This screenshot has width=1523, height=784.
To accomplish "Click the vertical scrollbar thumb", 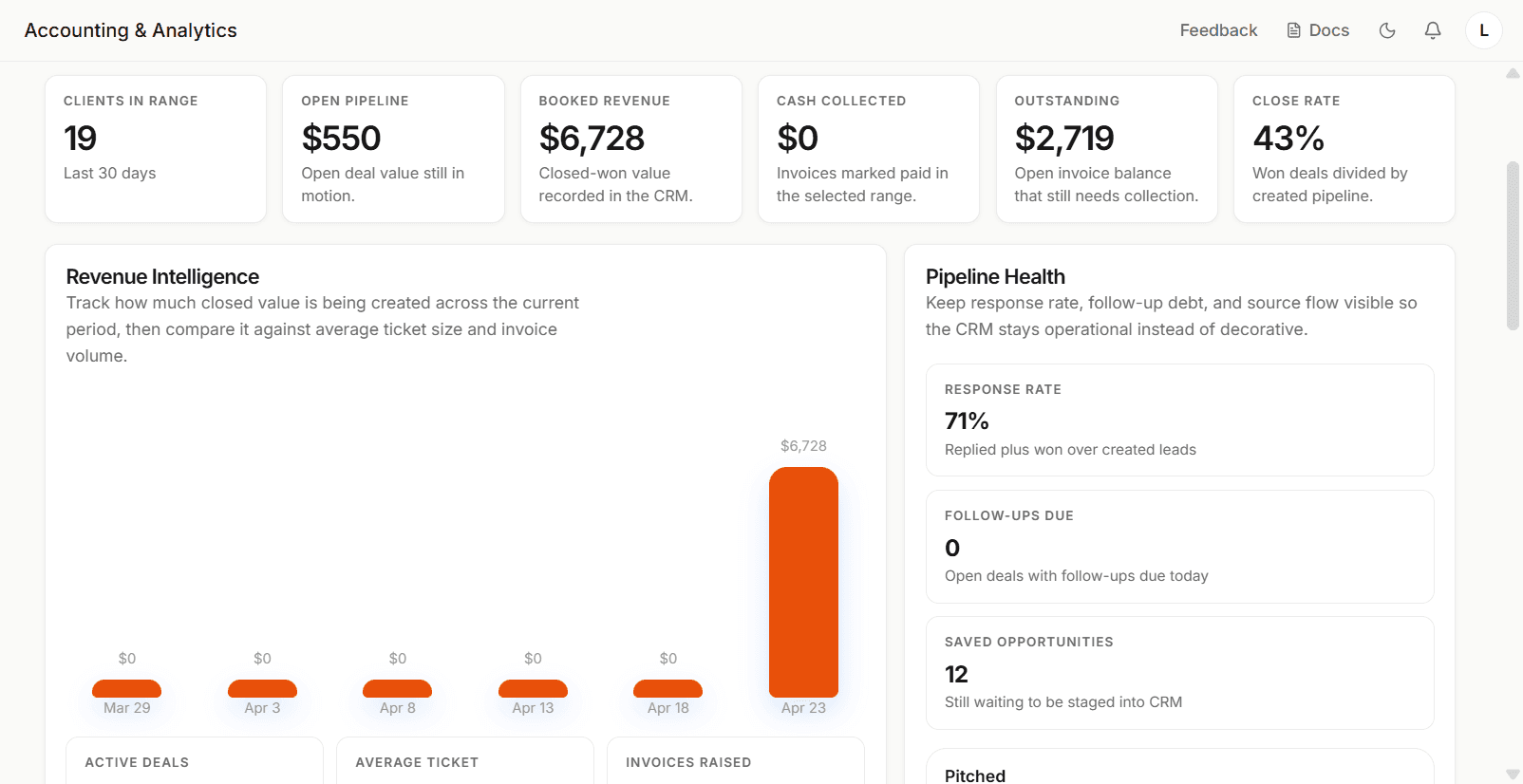I will coord(1513,246).
